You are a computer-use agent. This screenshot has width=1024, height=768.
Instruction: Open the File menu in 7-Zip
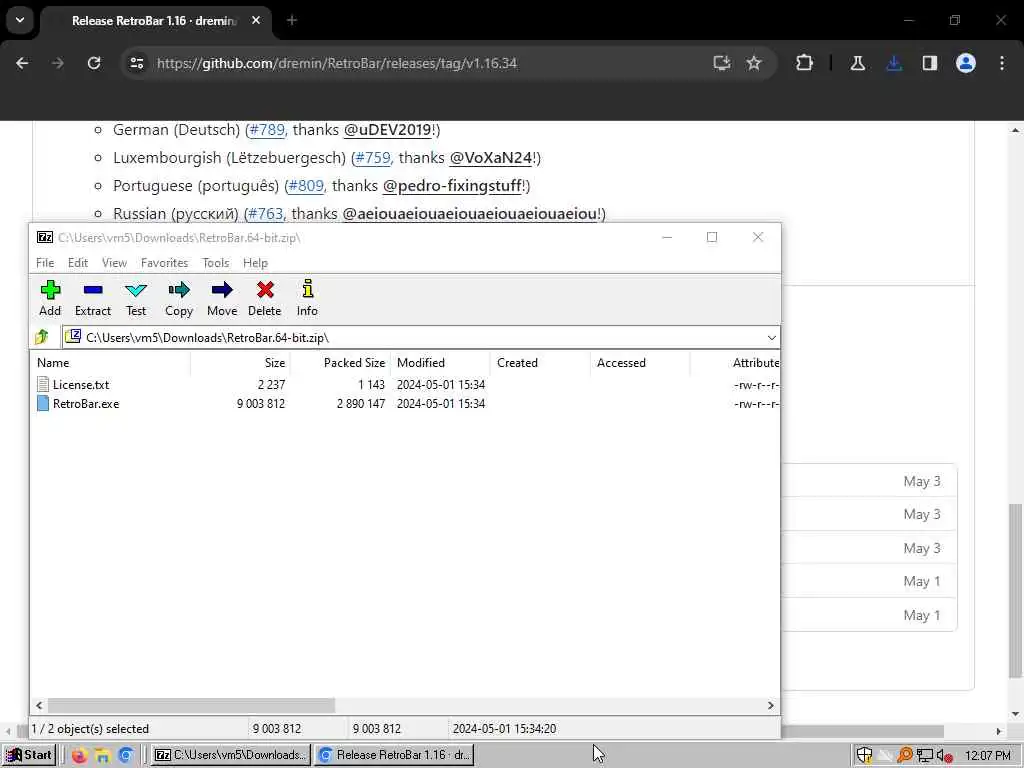(x=45, y=263)
